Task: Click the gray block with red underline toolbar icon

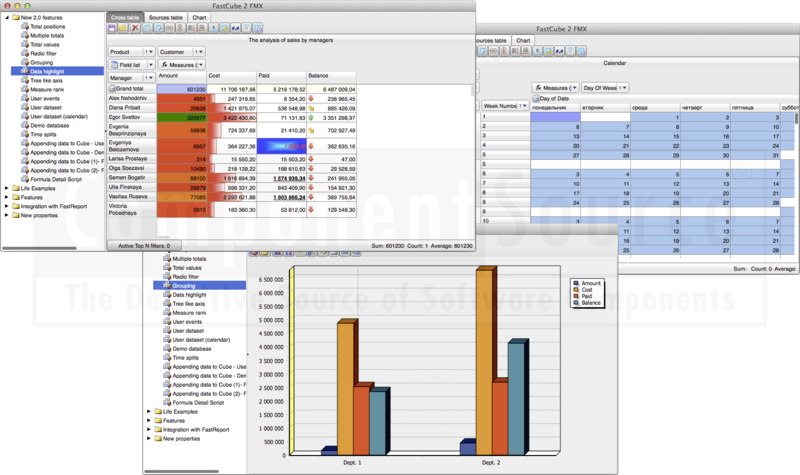Action: pos(202,28)
